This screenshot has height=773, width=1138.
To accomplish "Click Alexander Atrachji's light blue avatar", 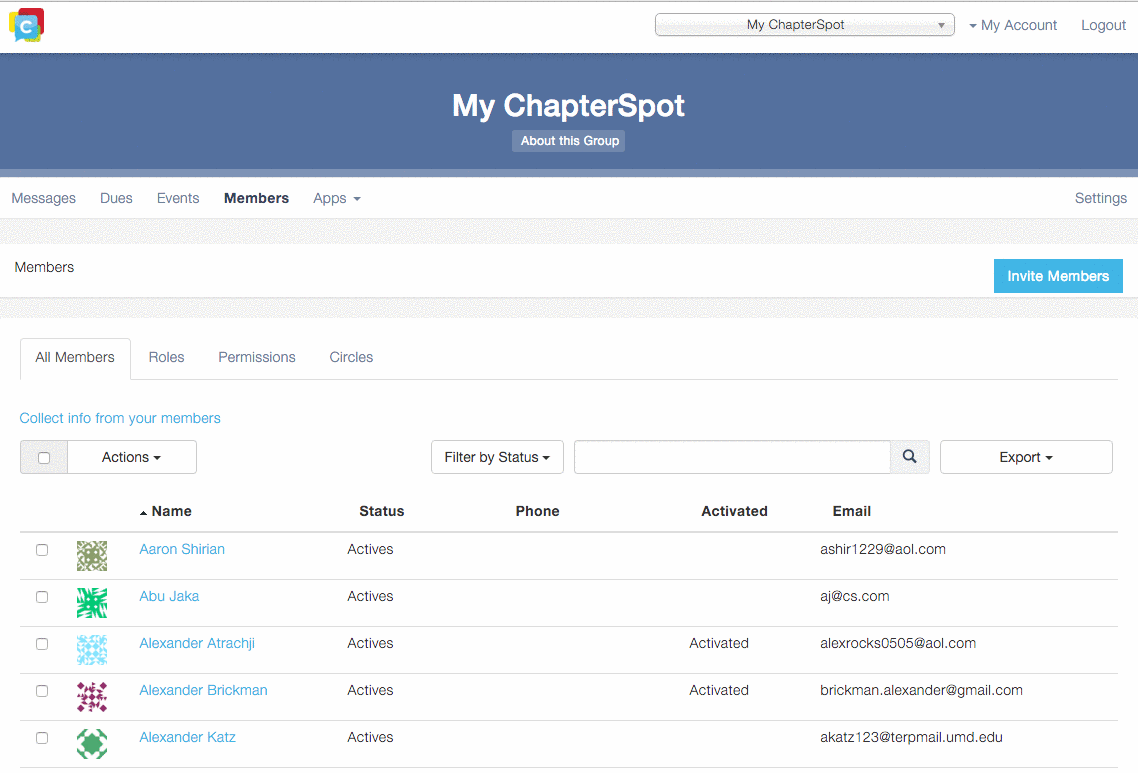I will tap(92, 650).
